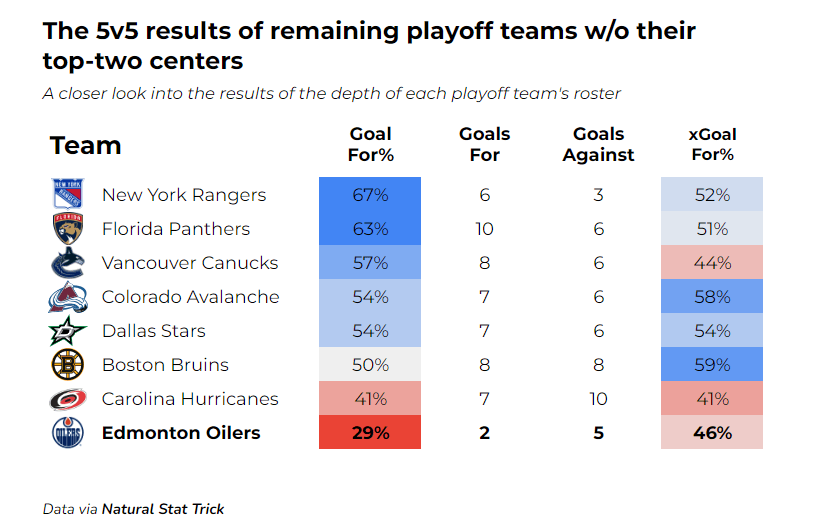Image resolution: width=832 pixels, height=532 pixels.
Task: Select the red 29% Goal For cell
Action: point(370,433)
